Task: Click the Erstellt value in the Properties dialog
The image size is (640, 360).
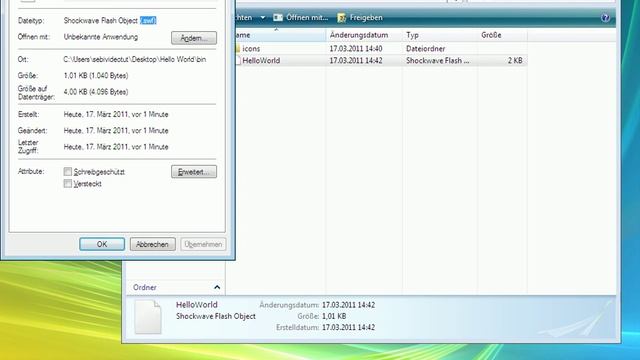Action: click(116, 114)
